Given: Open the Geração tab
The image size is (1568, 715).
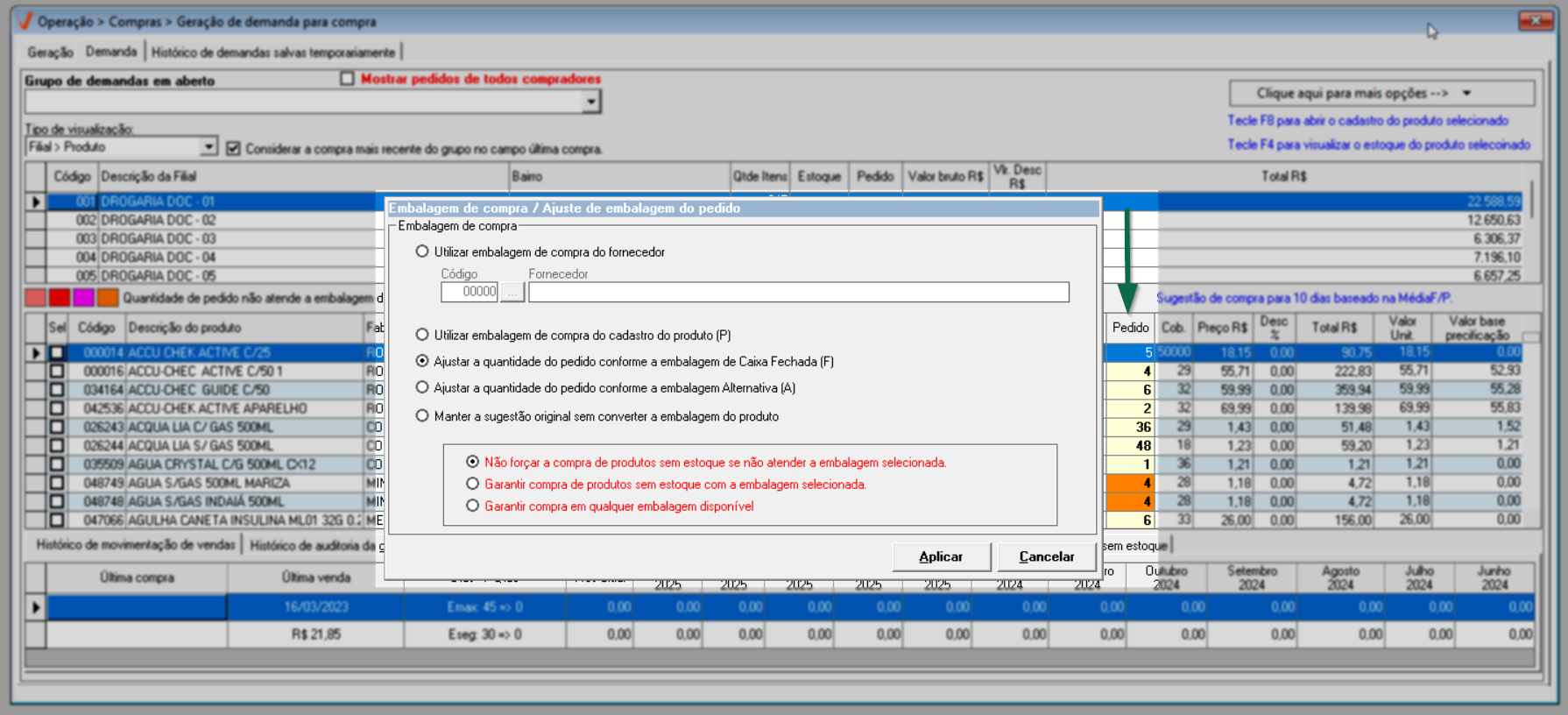Looking at the screenshot, I should click(50, 52).
